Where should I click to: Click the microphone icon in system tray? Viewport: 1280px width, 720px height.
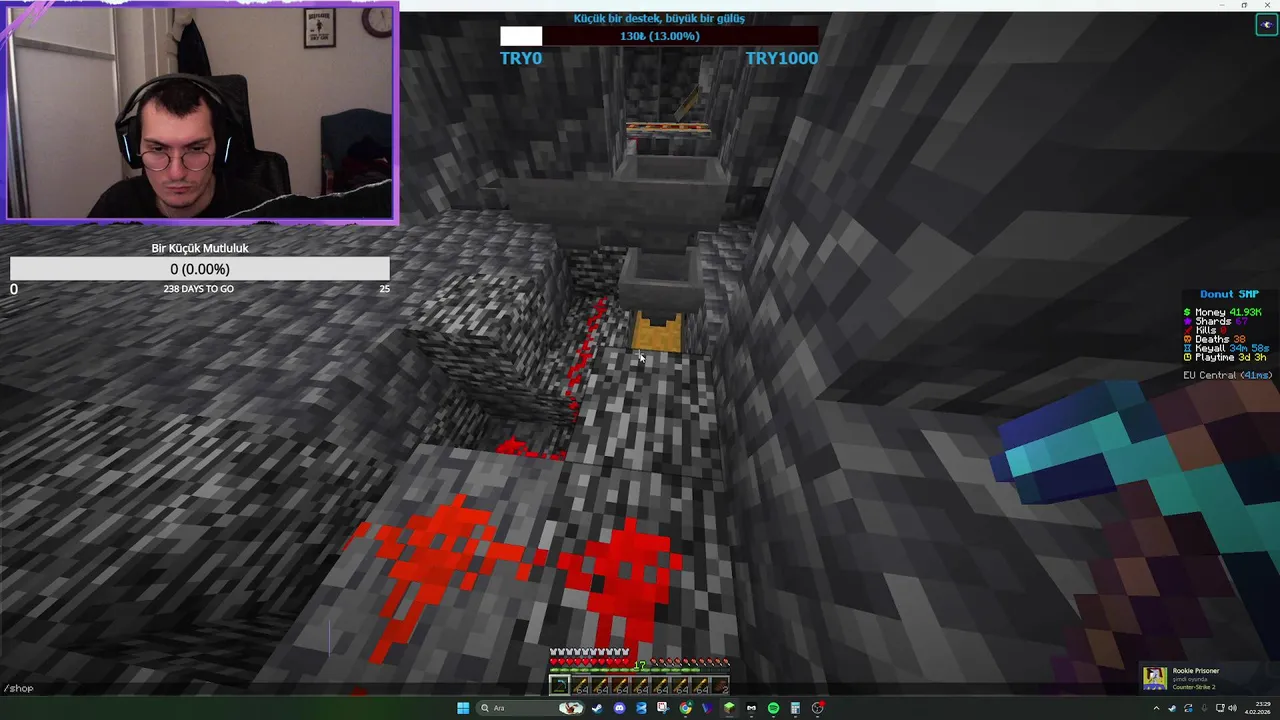[x=1205, y=708]
